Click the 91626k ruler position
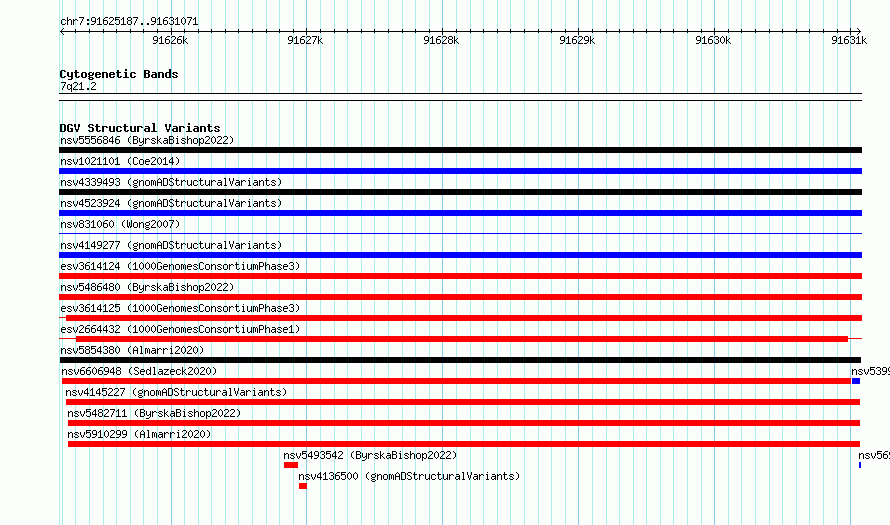This screenshot has height=525, width=890. point(170,40)
